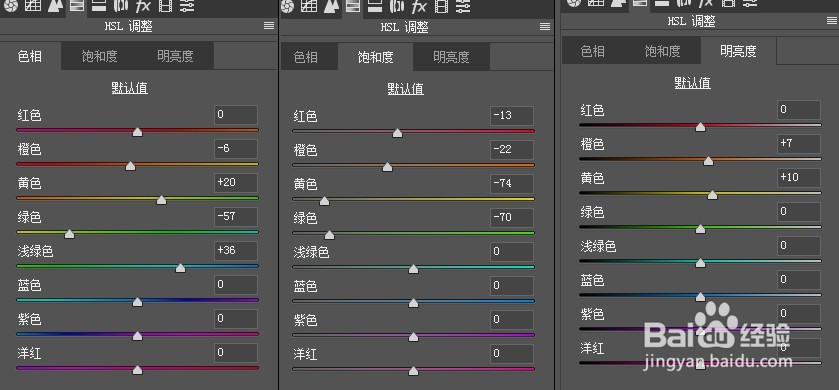The height and width of the screenshot is (390, 839).
Task: Switch to 色相 tab in the Luminance panel
Action: [593, 51]
